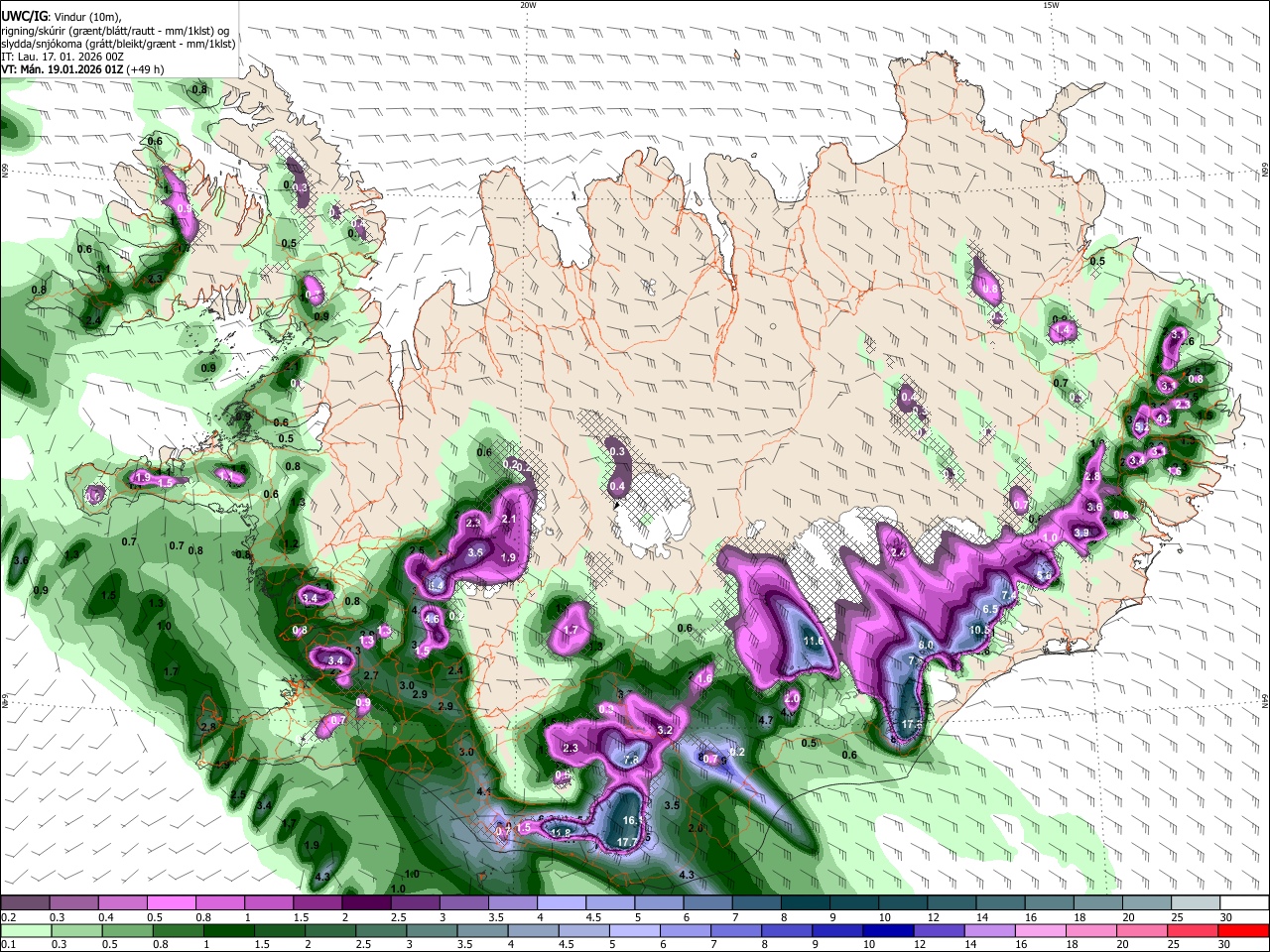
Task: Click the '0.2' label on the snow scale
Action: click(x=9, y=917)
